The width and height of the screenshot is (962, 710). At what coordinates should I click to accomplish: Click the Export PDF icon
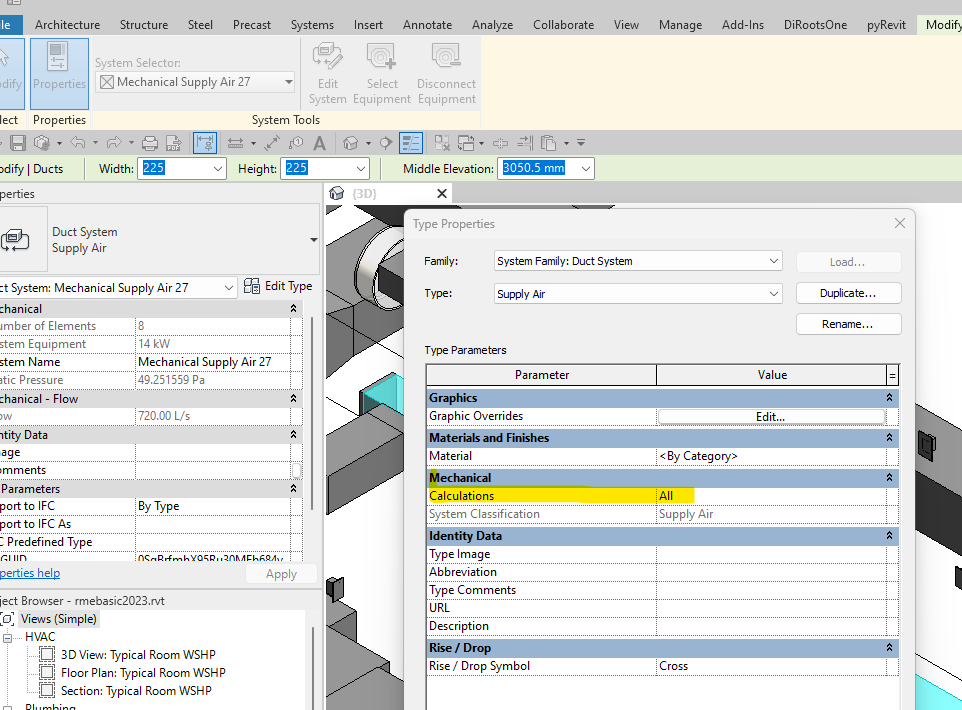[x=174, y=143]
